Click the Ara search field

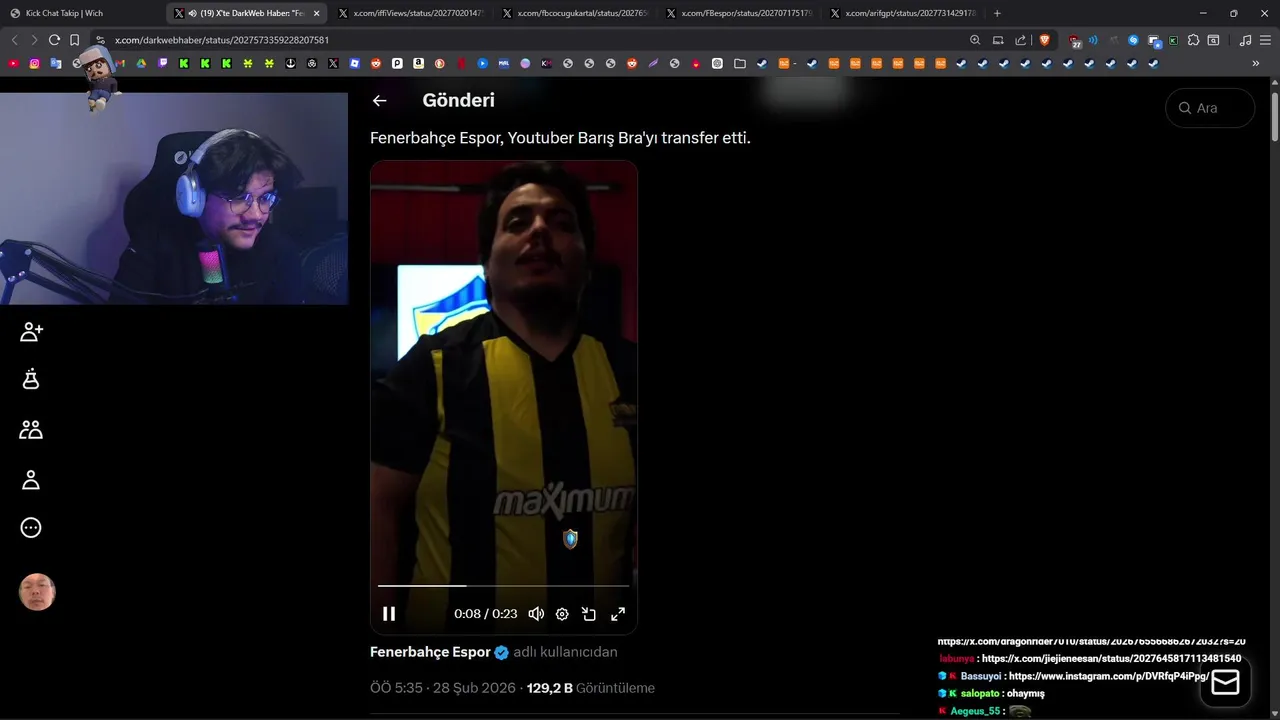coord(1210,108)
